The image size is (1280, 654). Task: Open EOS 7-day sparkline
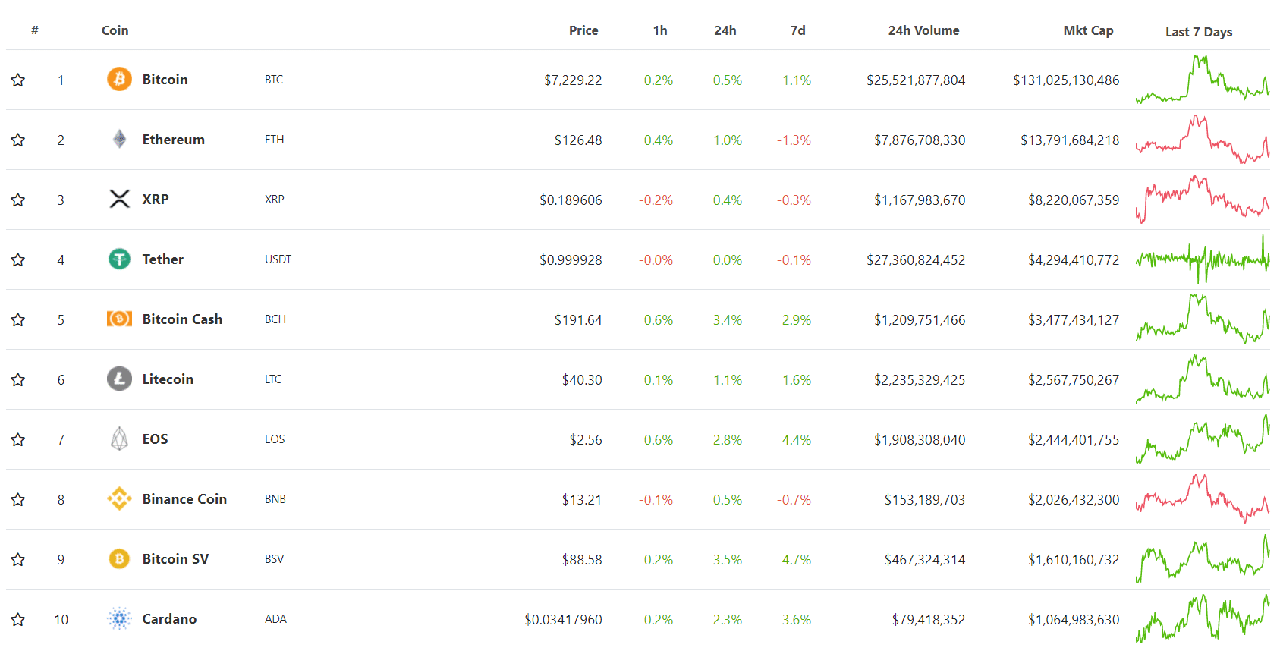(x=1202, y=440)
